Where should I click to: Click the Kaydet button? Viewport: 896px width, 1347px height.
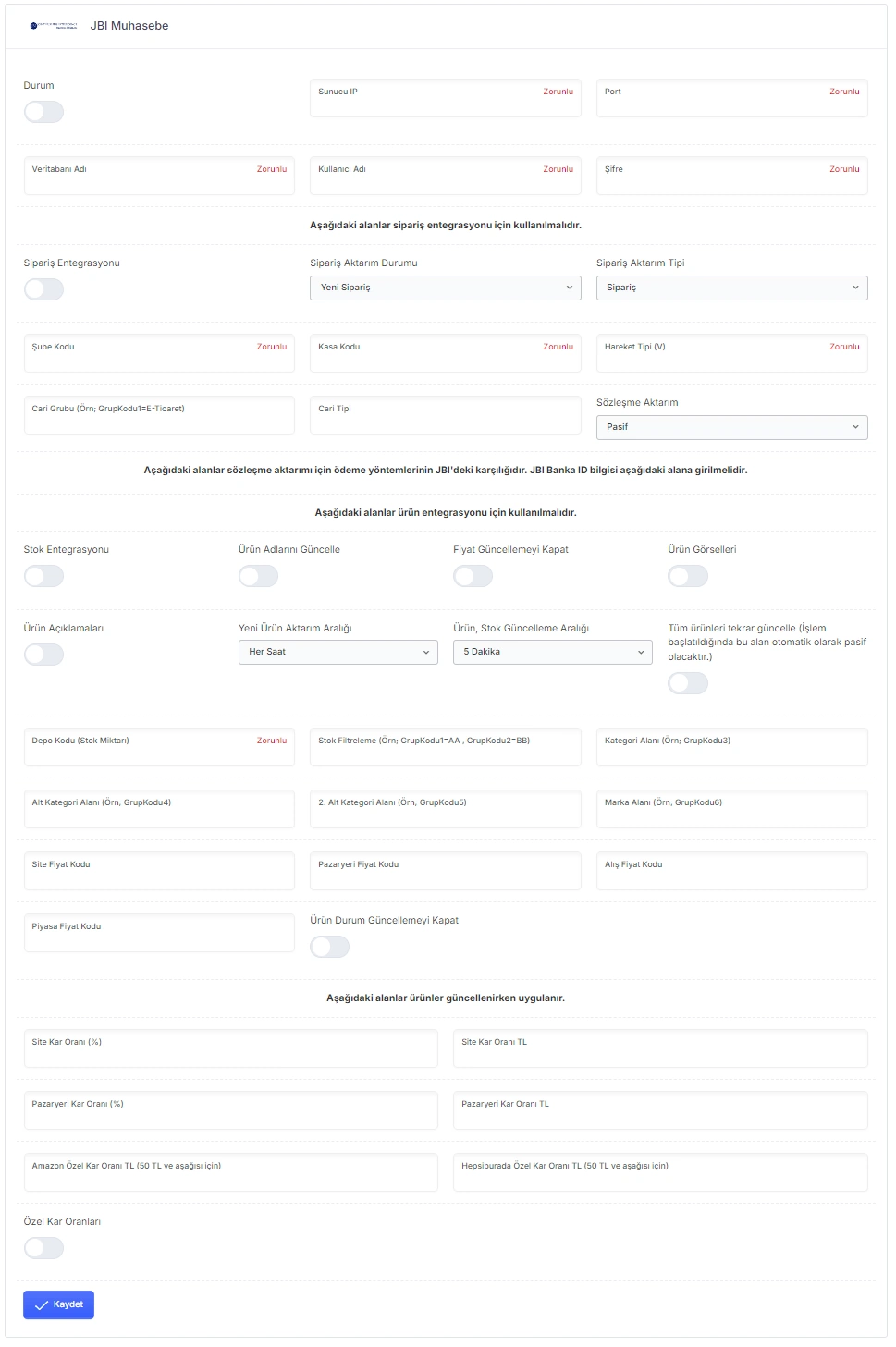(x=58, y=1304)
